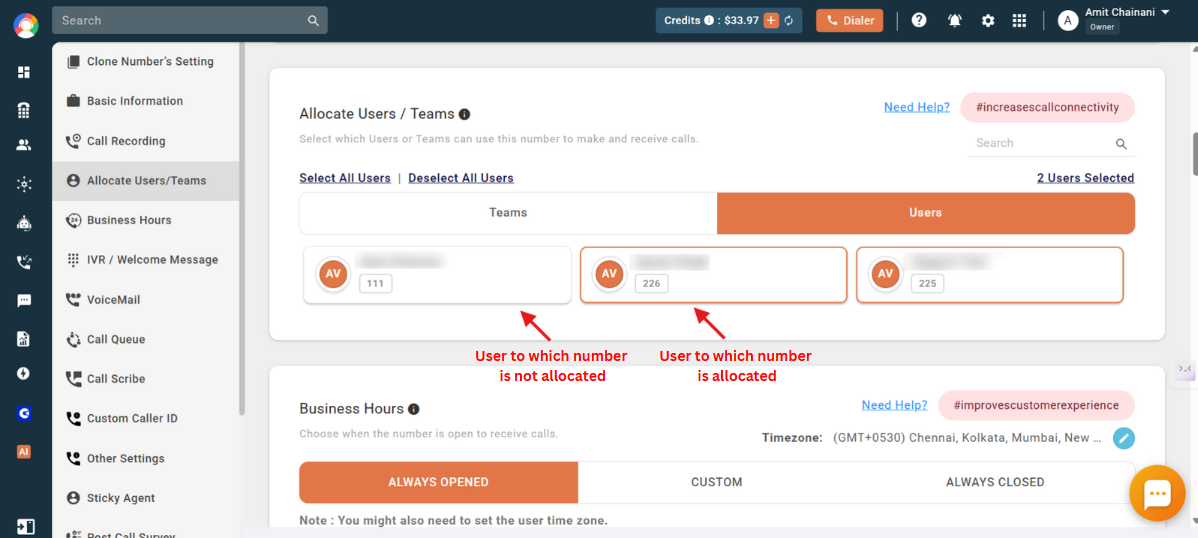
Task: Open the robot bot icon in the left rail
Action: pyautogui.click(x=24, y=224)
